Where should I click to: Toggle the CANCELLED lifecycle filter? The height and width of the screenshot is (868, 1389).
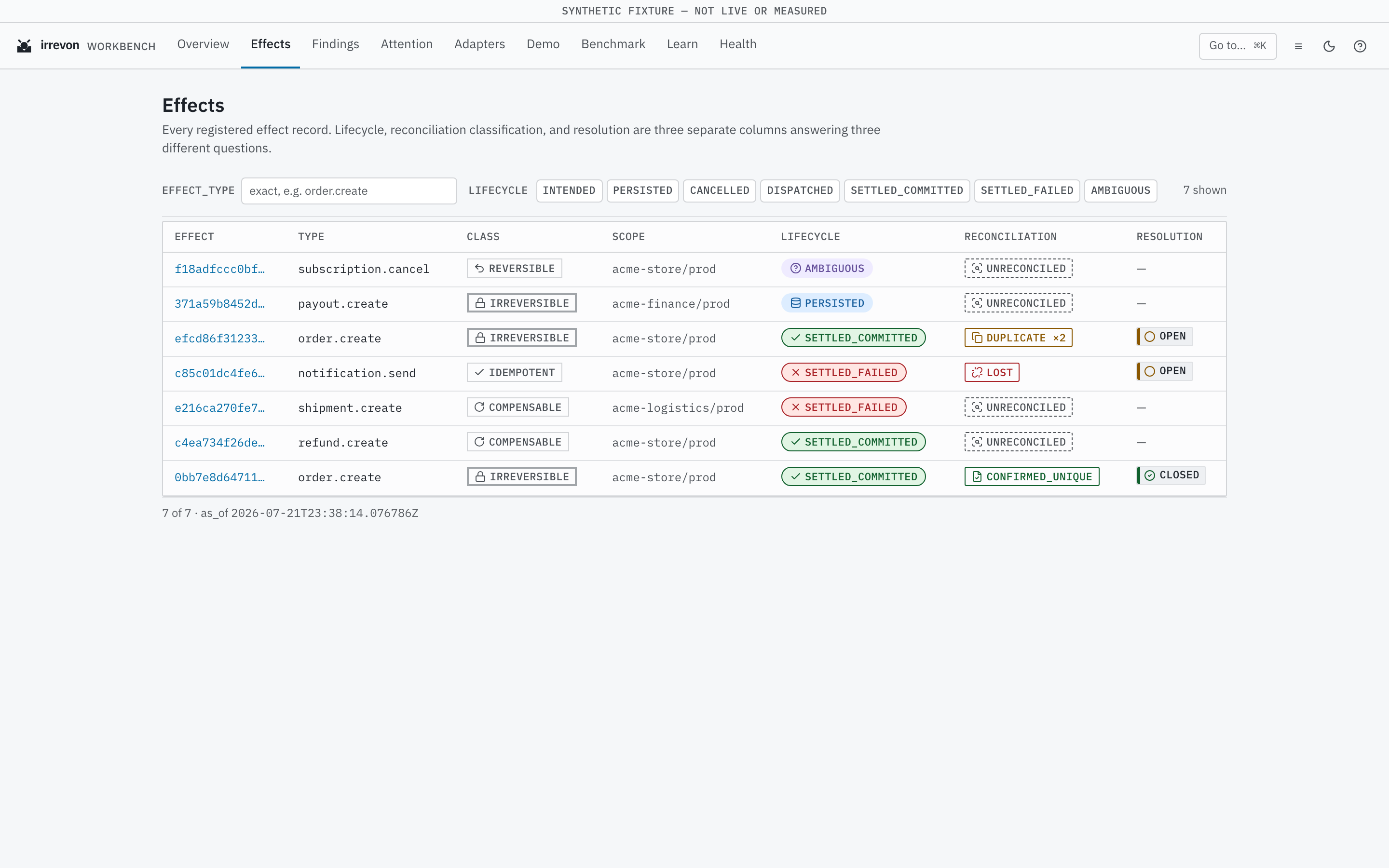pos(719,190)
